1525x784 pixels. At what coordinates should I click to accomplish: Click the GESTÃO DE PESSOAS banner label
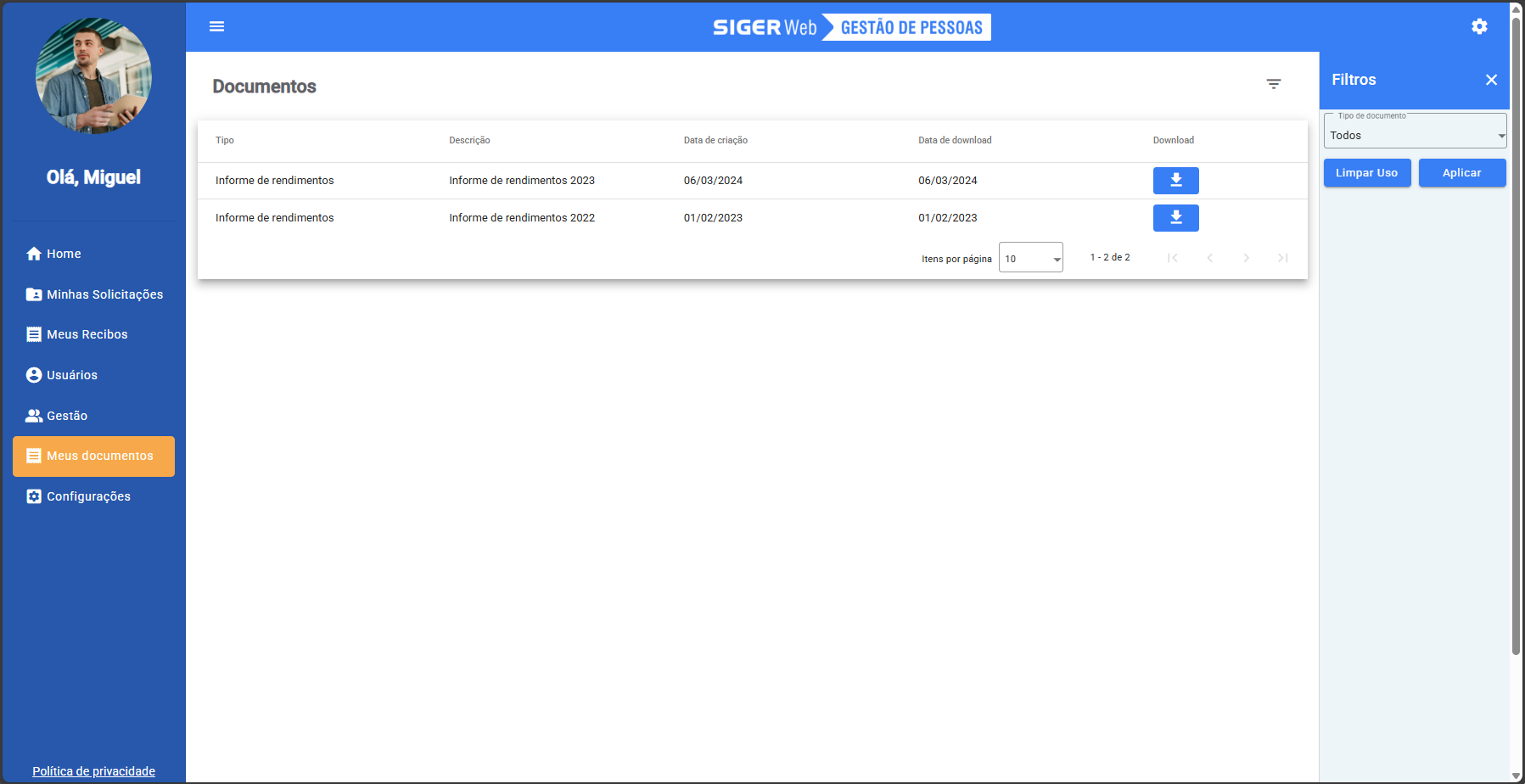pos(911,27)
